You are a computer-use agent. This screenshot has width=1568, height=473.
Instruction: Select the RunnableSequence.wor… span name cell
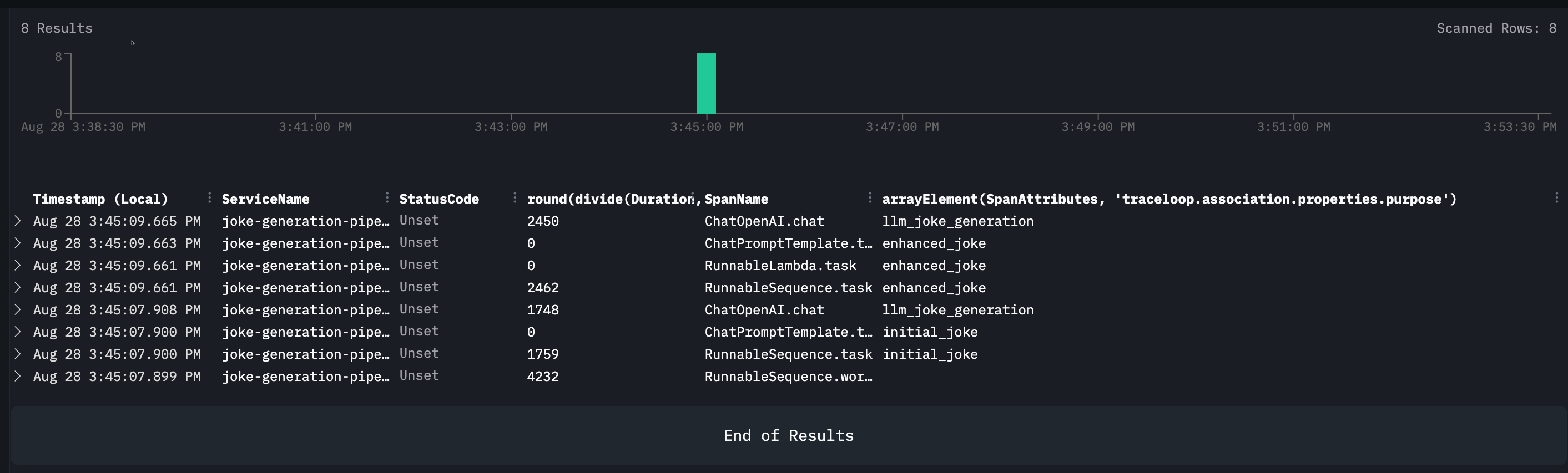coord(788,377)
